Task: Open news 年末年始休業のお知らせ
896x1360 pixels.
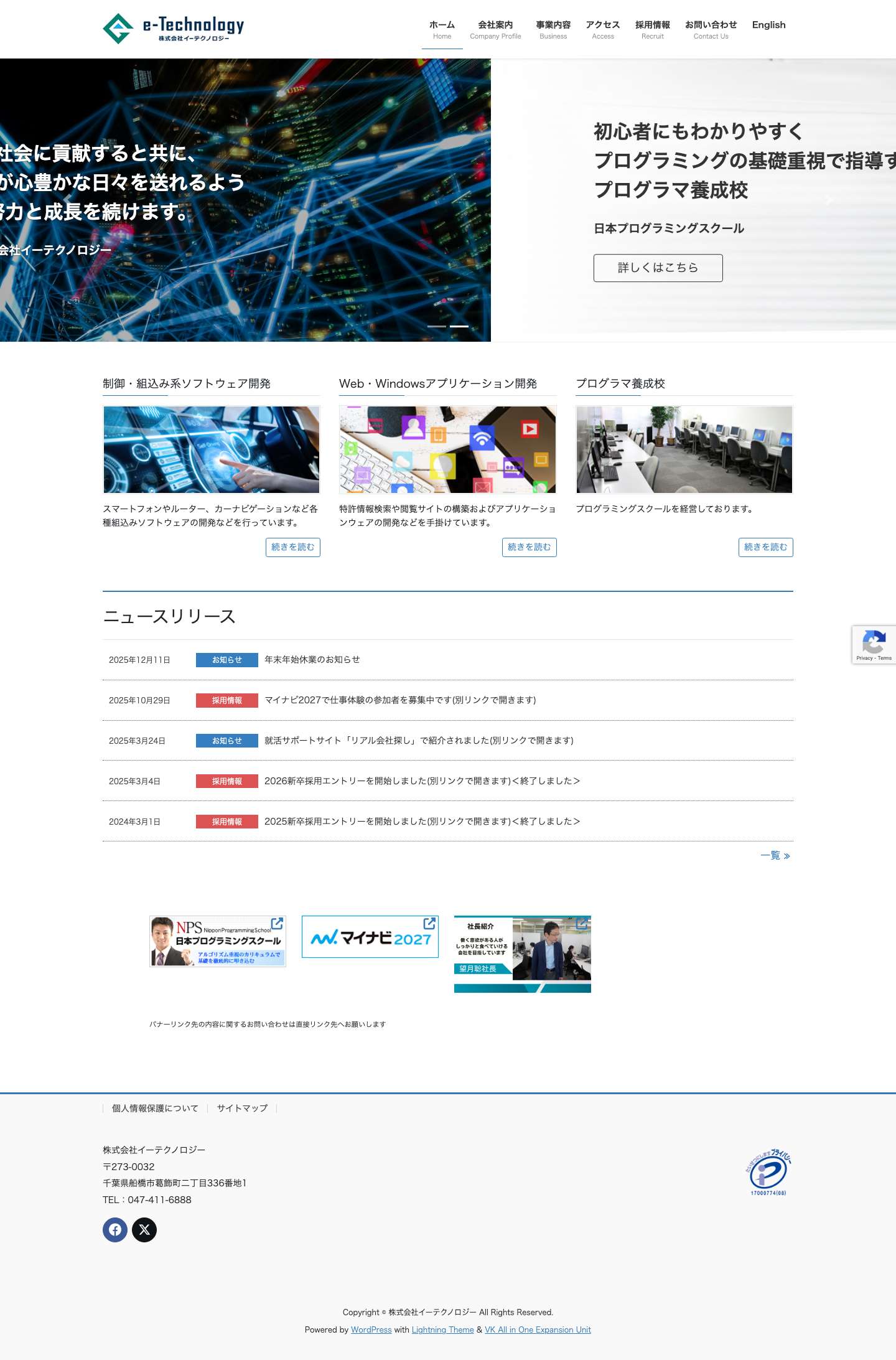Action: click(312, 660)
